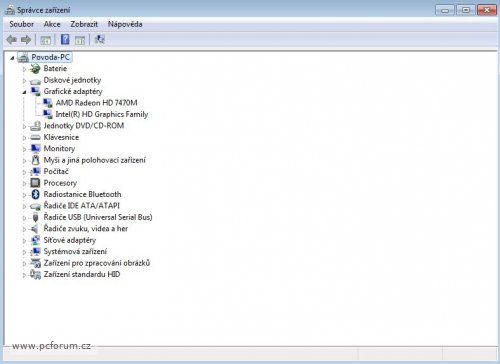Click the Povoda-PC computer icon
The width and height of the screenshot is (500, 364).
pos(24,58)
